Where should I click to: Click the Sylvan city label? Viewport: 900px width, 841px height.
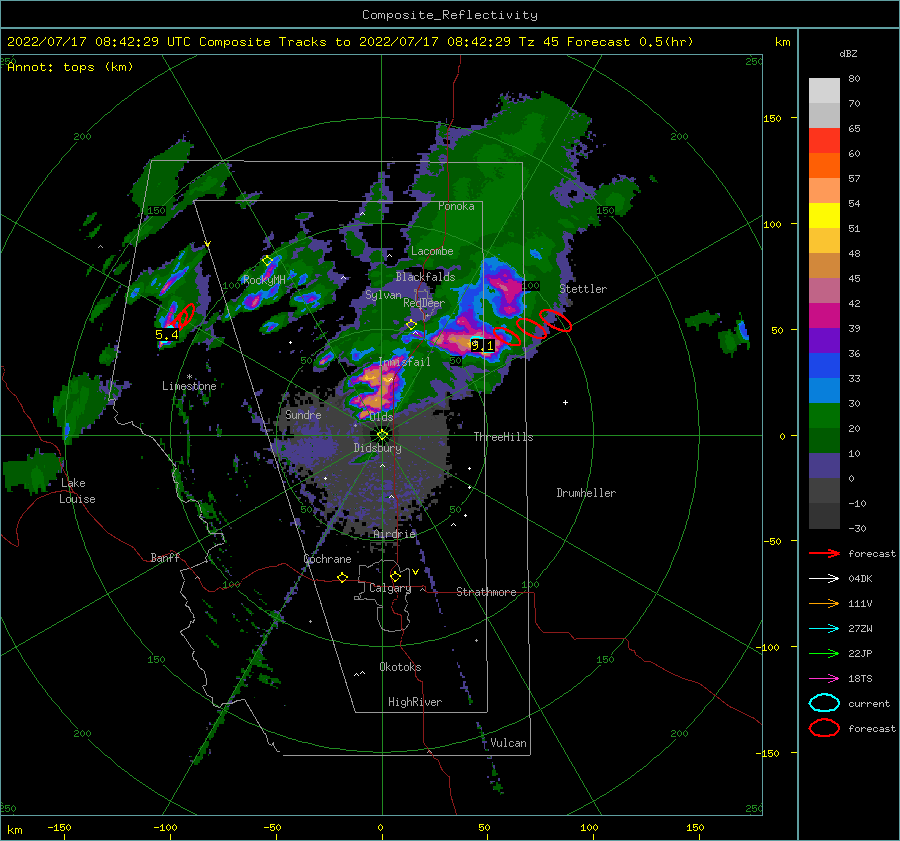coord(383,295)
